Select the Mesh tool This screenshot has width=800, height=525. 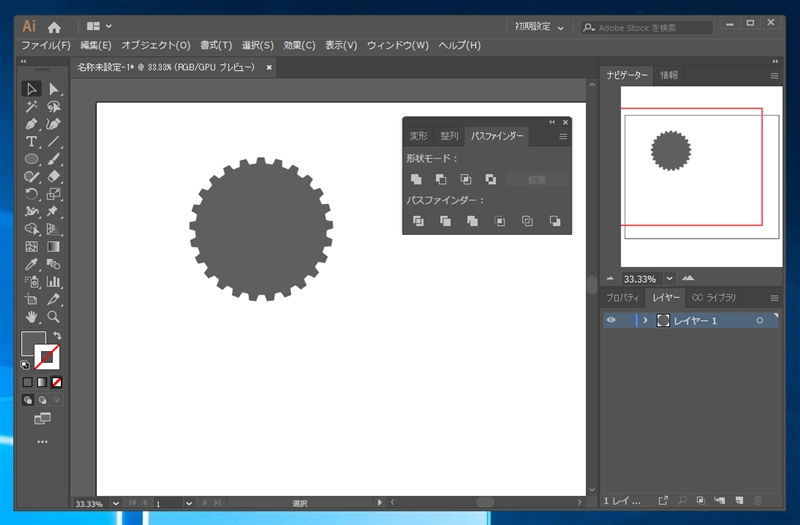coord(31,246)
